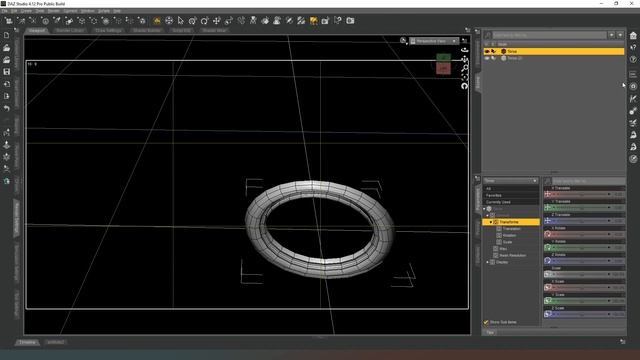
Task: Click the viewport pan arrows control icon
Action: pos(464,59)
